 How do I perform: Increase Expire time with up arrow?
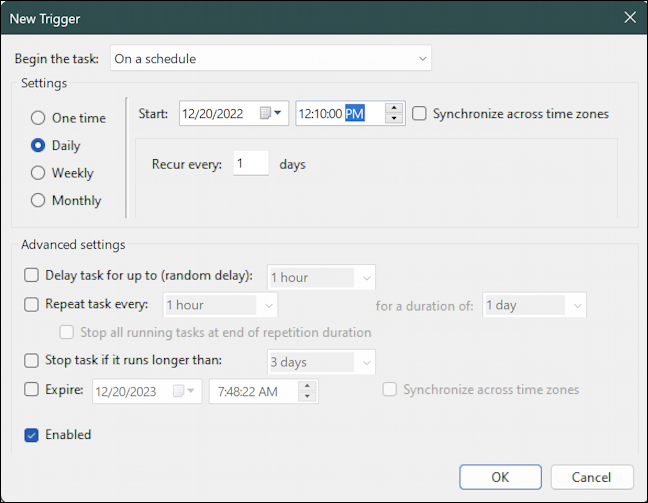pos(307,386)
